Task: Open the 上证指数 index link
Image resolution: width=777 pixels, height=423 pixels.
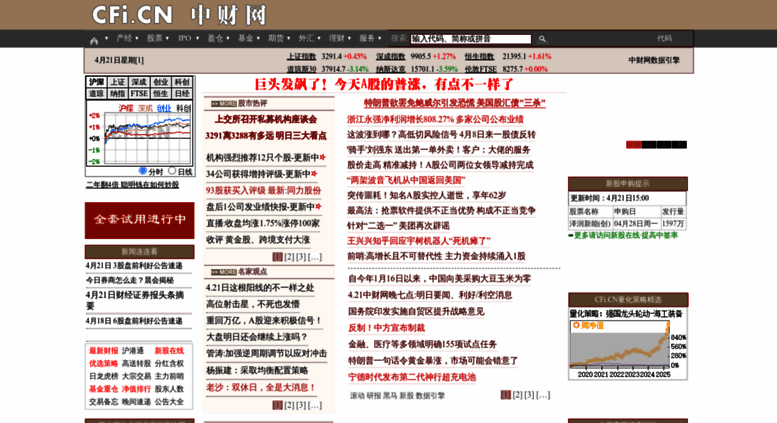Action: (x=301, y=56)
